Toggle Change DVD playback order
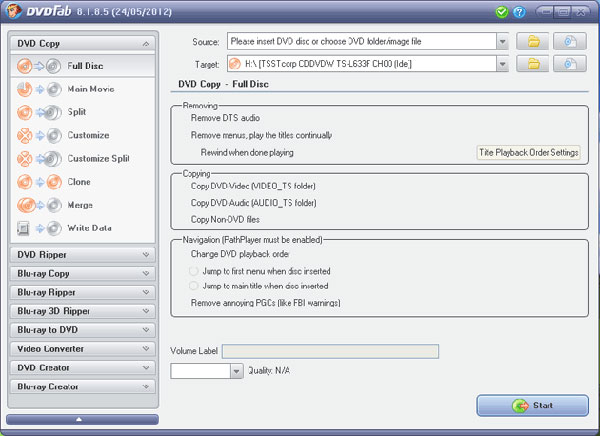The image size is (600, 436). pyautogui.click(x=240, y=254)
